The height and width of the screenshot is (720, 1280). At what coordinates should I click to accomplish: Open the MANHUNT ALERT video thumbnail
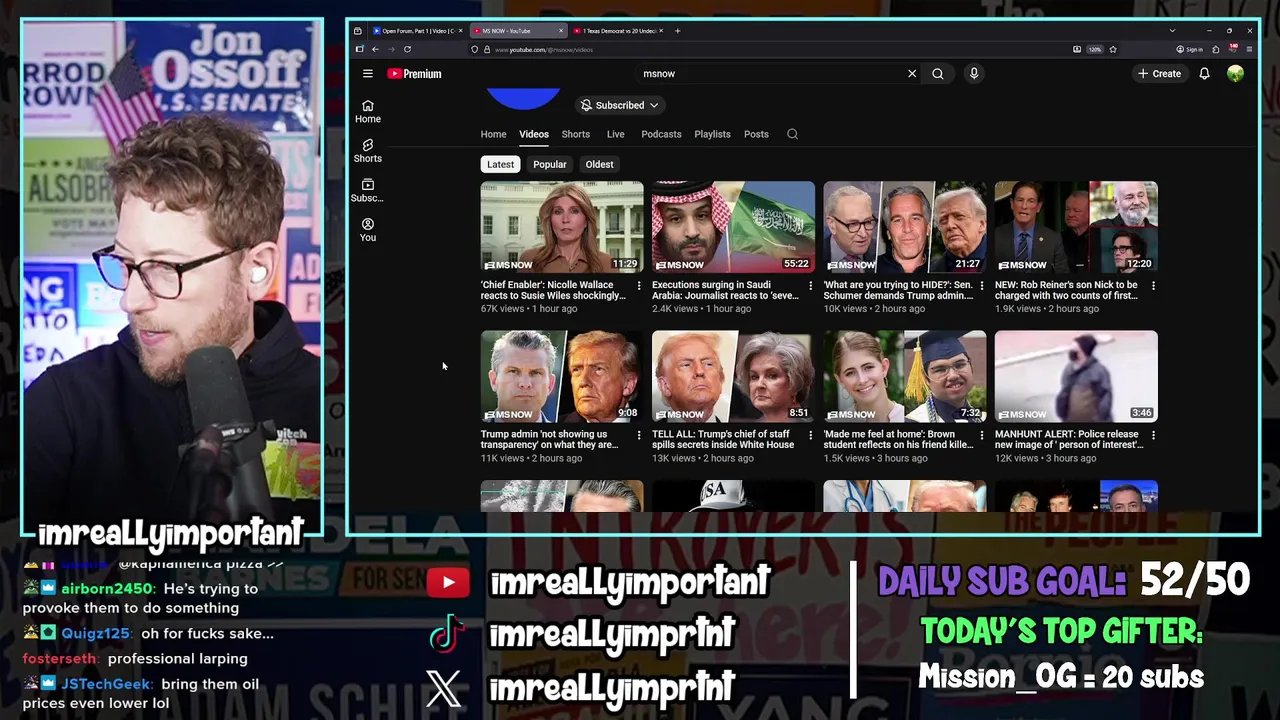point(1076,376)
